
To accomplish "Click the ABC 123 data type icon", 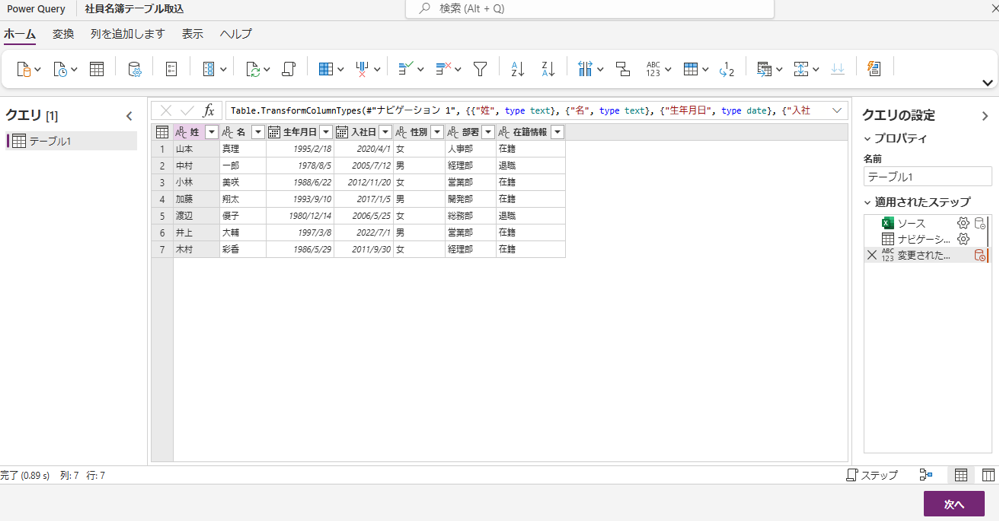I will [653, 69].
